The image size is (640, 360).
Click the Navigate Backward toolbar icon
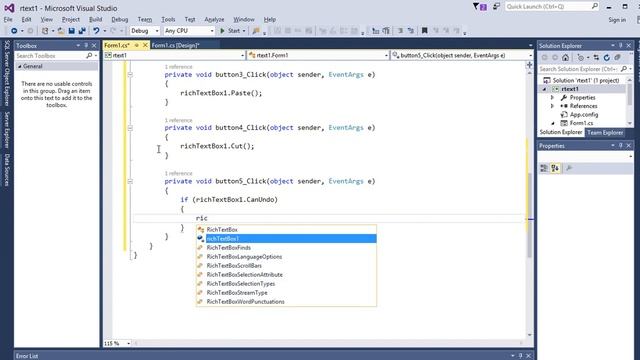point(14,31)
